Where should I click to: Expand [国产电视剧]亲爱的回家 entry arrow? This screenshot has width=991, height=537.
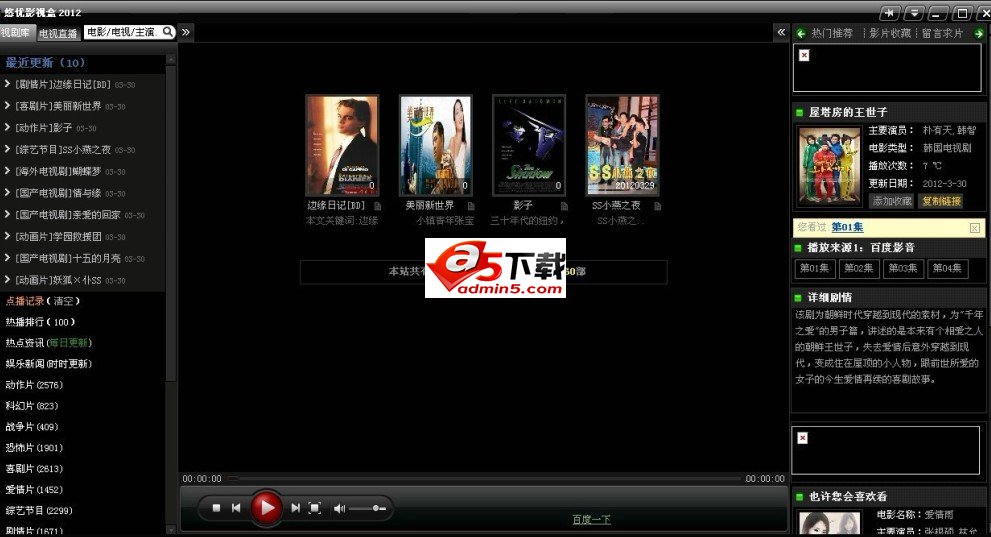point(7,214)
